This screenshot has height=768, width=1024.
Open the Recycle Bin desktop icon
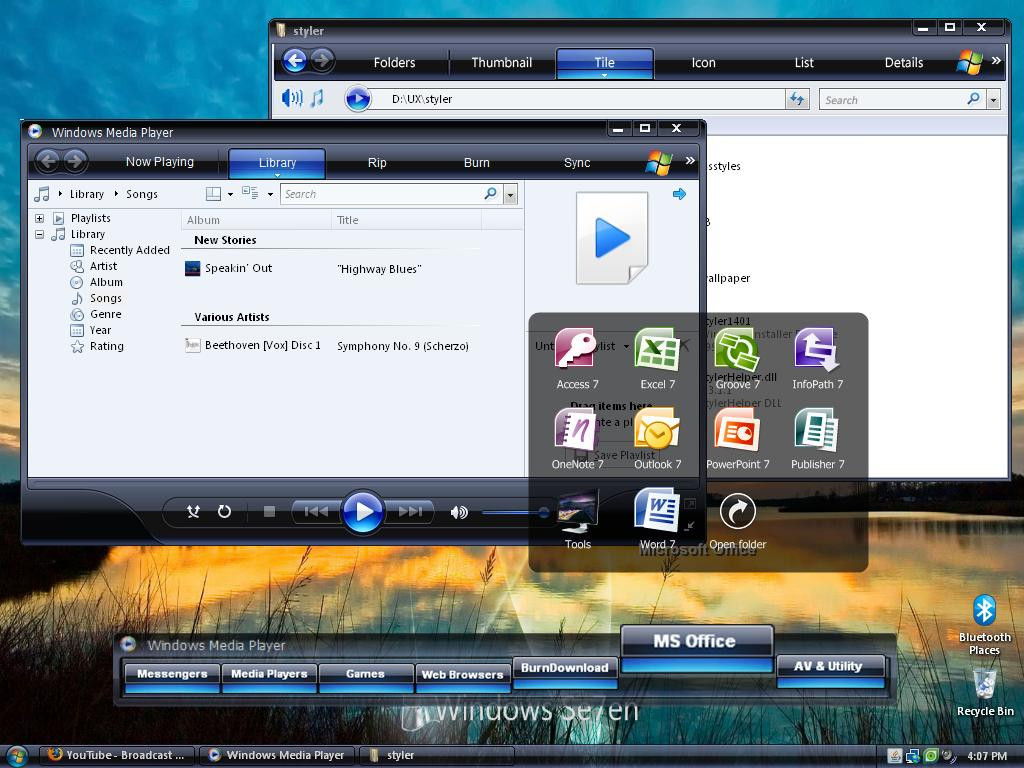pos(984,684)
